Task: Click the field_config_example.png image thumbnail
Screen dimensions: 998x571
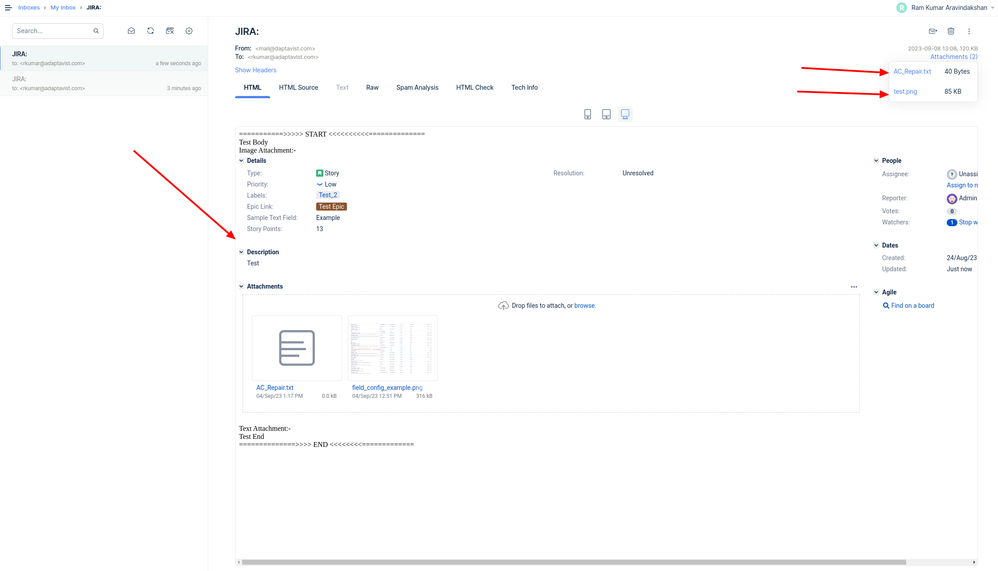Action: click(x=393, y=348)
